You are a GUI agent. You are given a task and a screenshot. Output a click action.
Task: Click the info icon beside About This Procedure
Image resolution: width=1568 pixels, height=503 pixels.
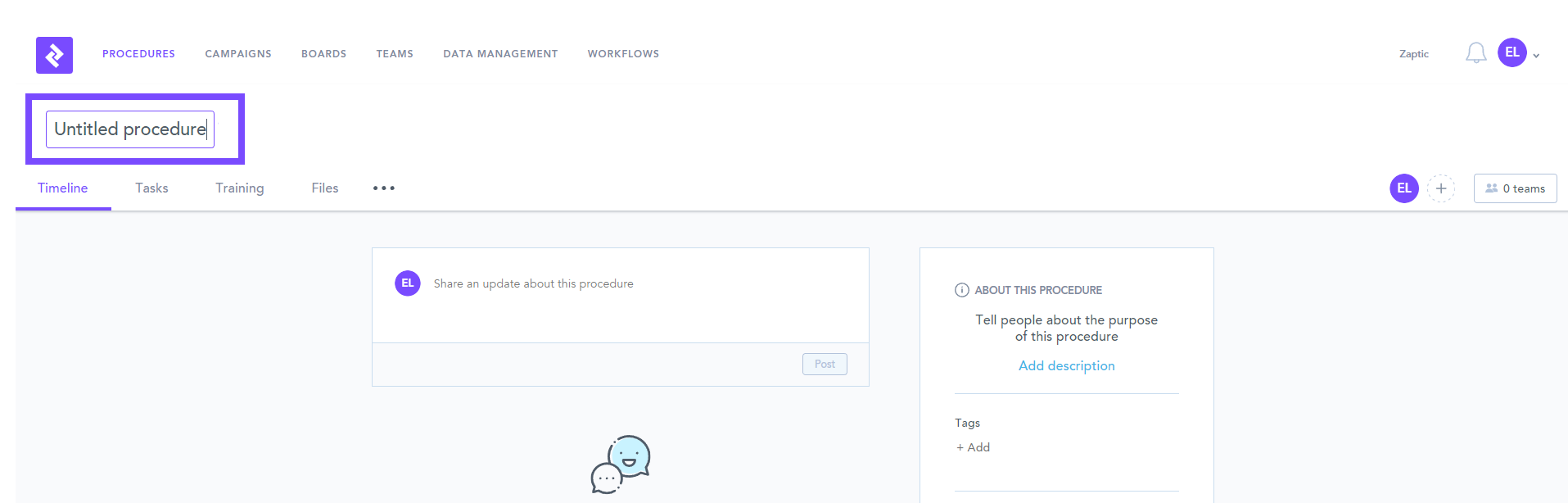962,290
